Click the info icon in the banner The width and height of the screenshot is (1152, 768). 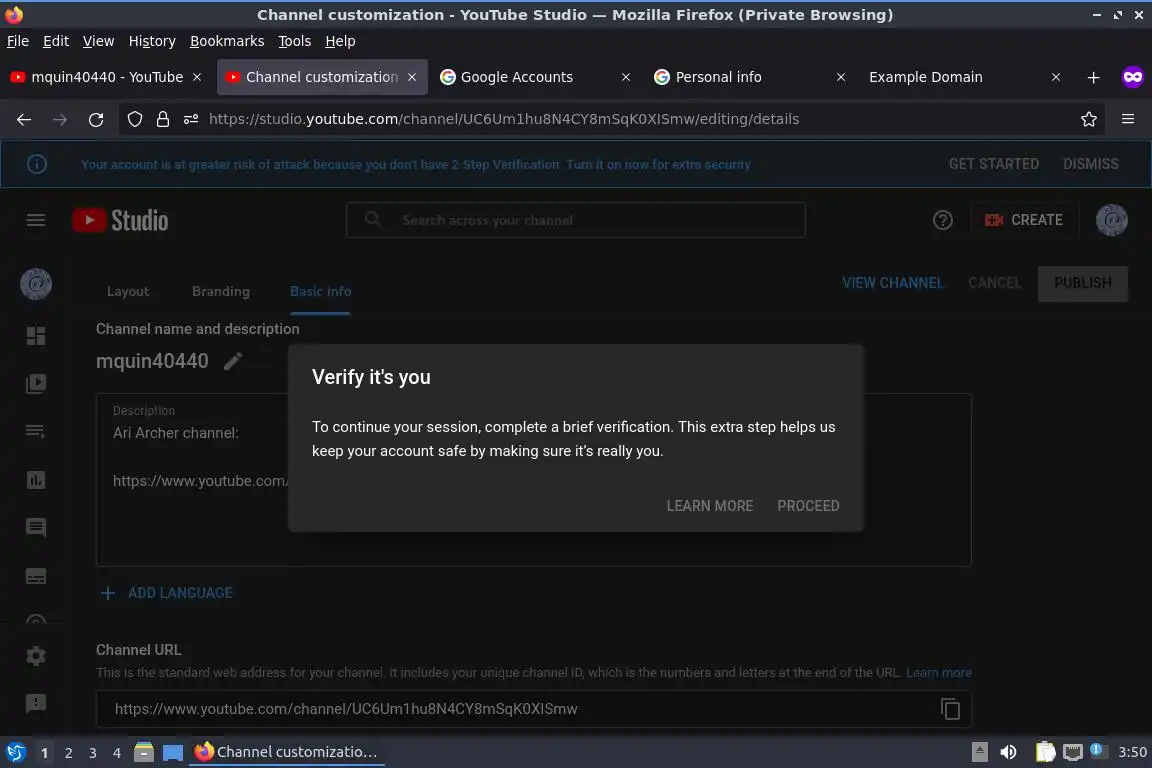(37, 164)
